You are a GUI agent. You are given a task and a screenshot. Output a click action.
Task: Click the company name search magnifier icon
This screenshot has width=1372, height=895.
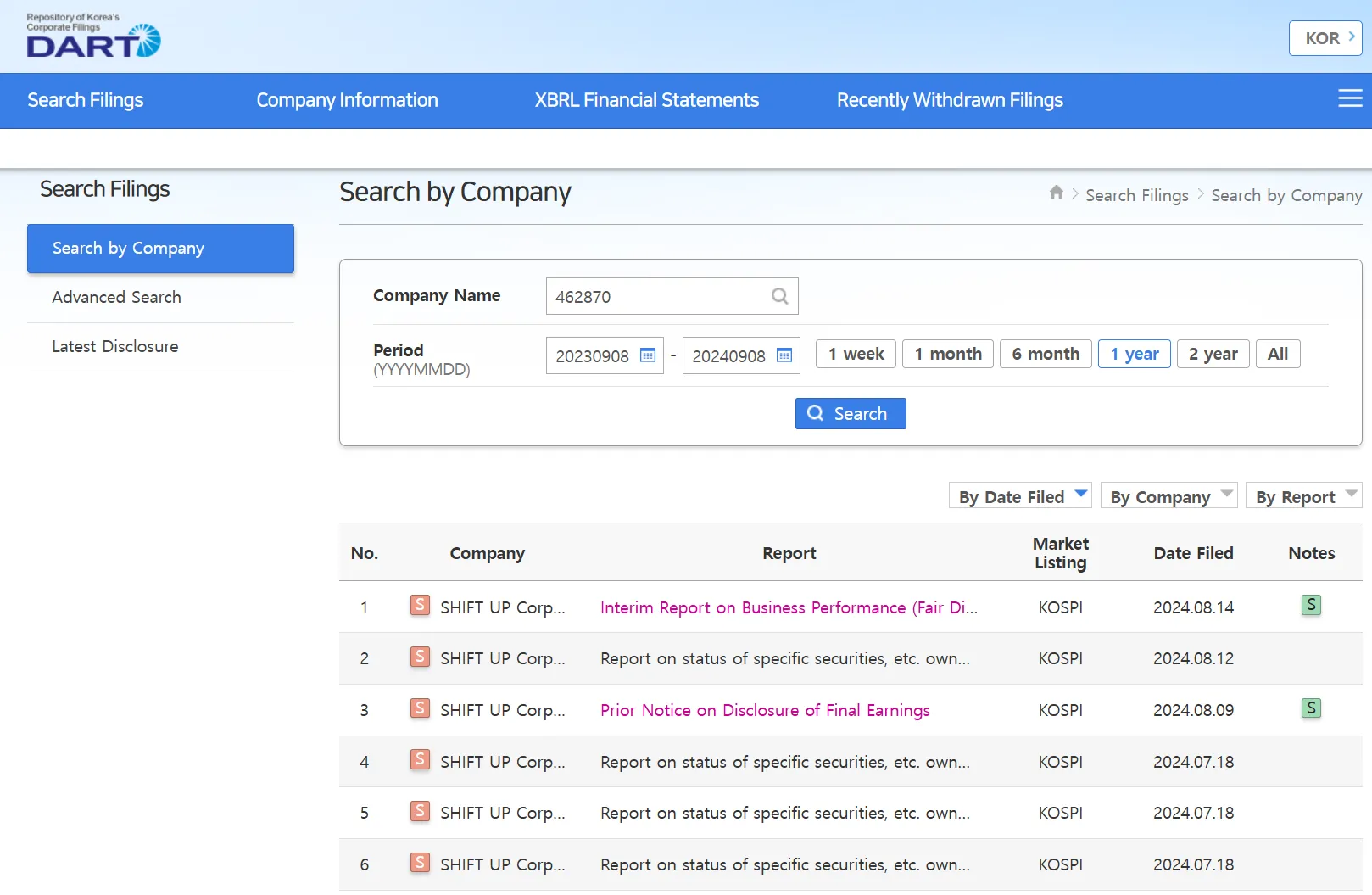point(779,296)
